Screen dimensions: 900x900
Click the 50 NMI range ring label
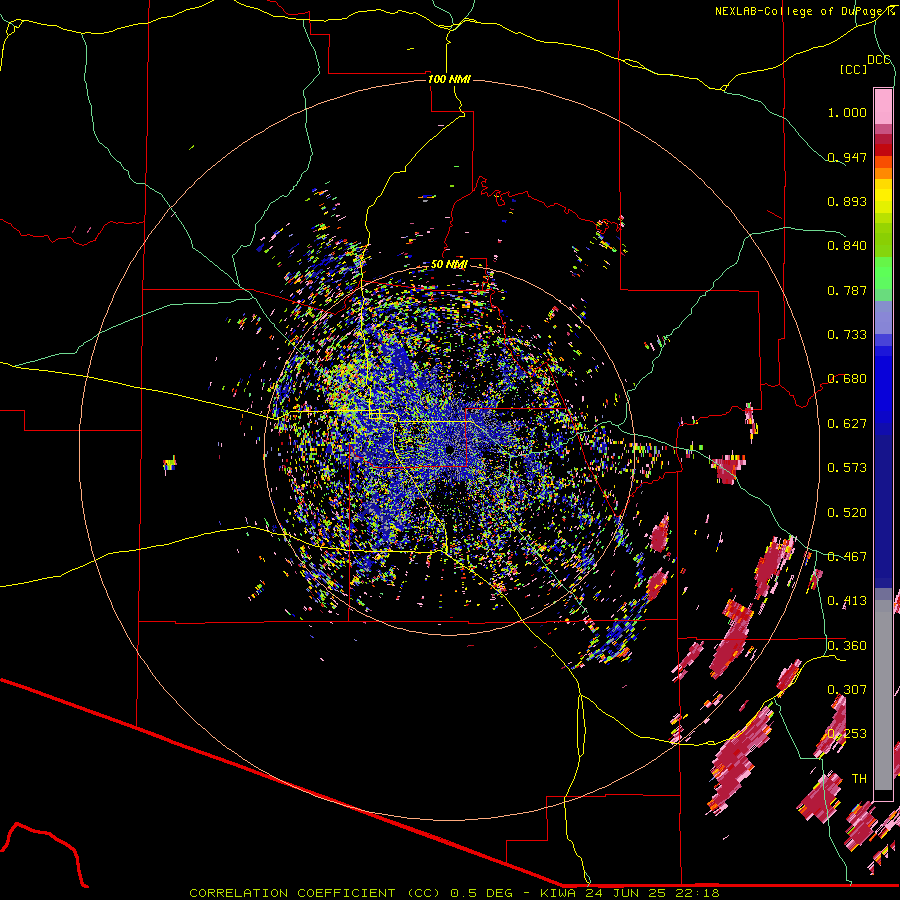(449, 265)
